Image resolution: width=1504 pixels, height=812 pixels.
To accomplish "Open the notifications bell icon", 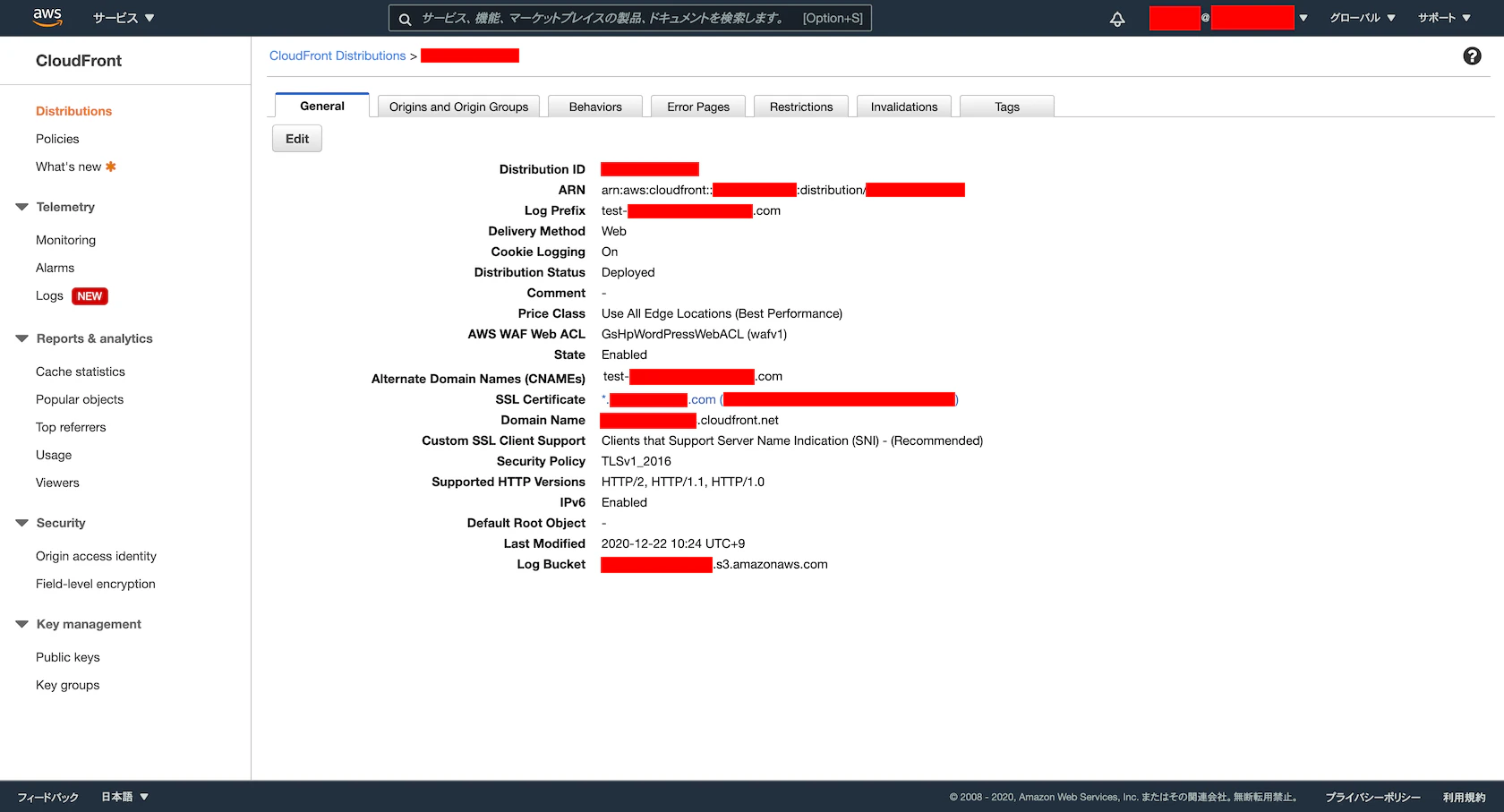I will click(1116, 18).
